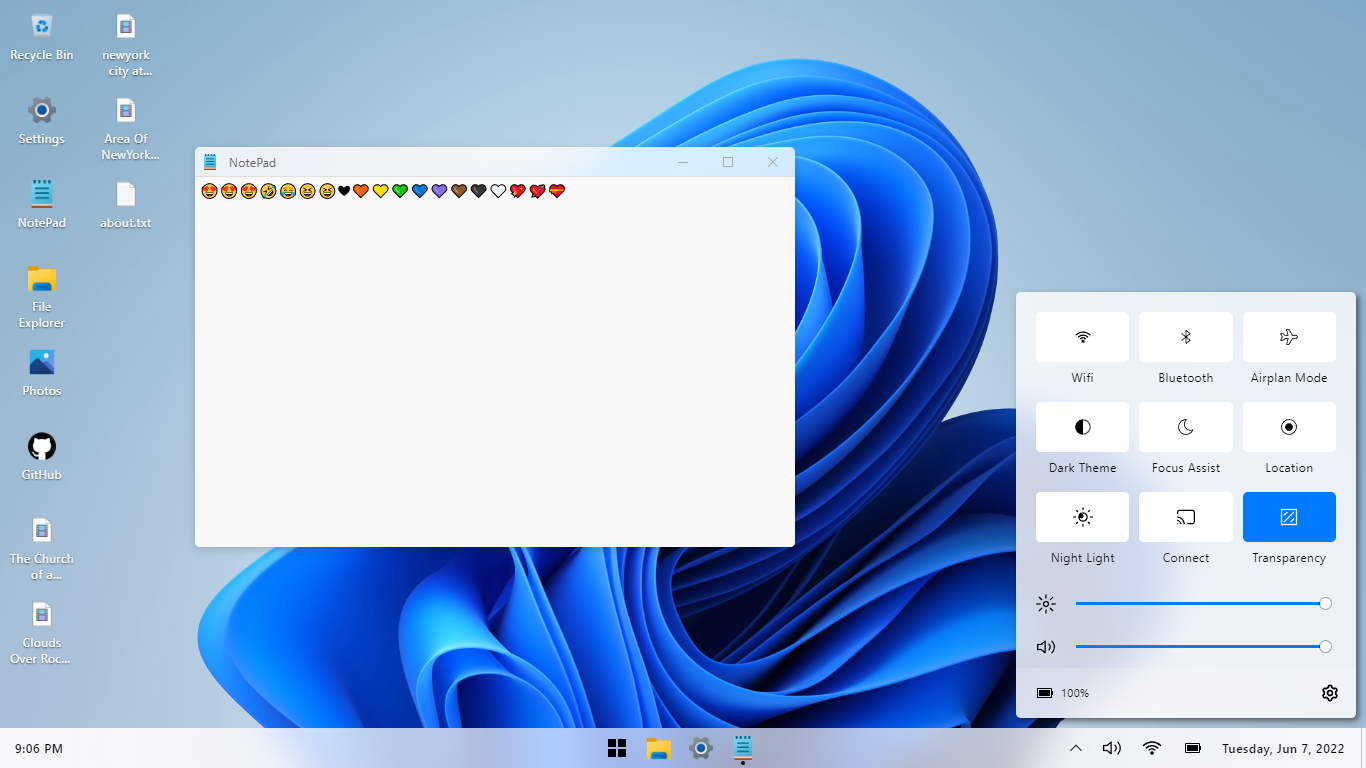Open the GitHub desktop icon
Screen dimensions: 1366x768
[42, 447]
